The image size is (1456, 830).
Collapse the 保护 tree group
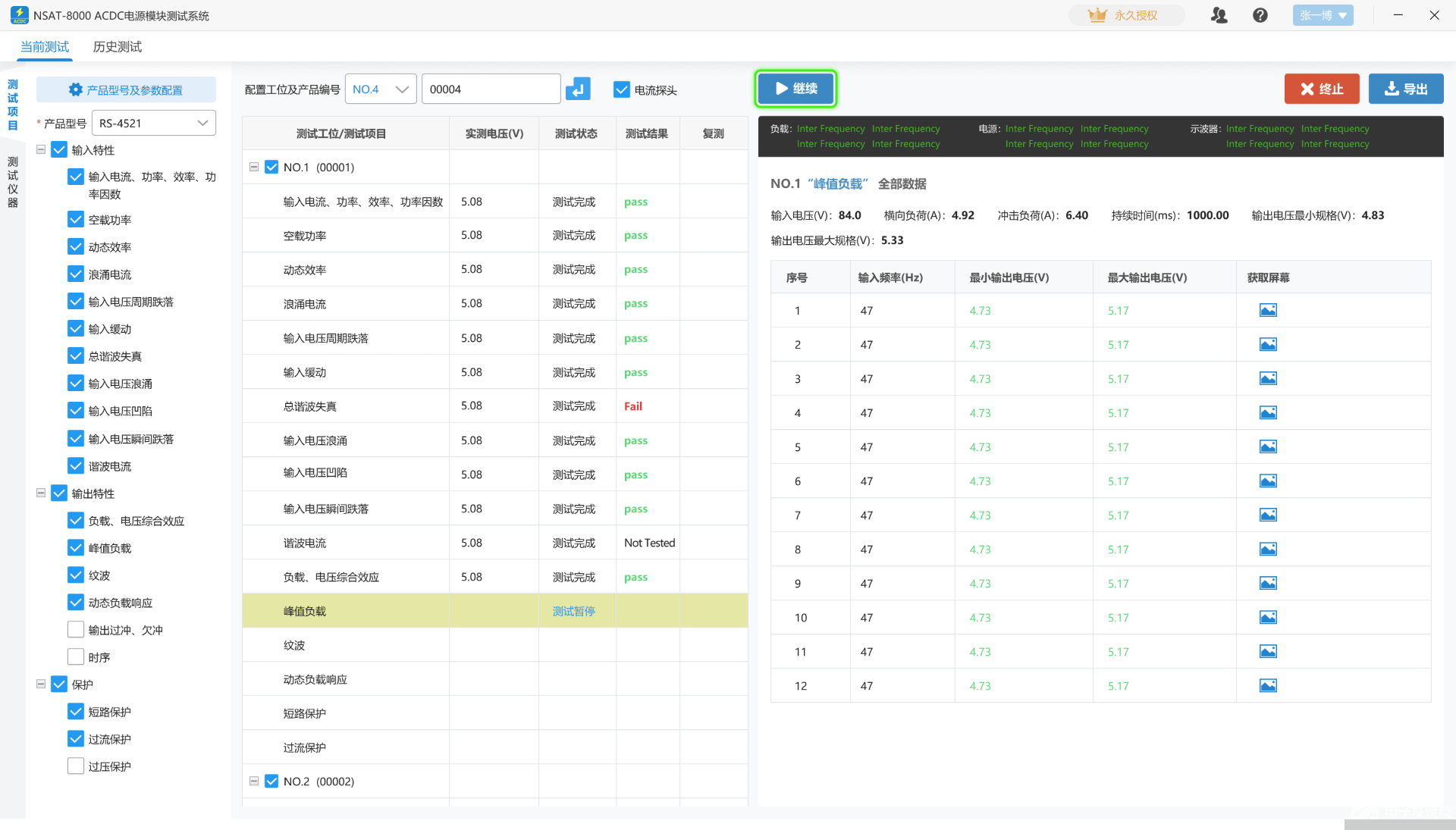click(x=41, y=684)
